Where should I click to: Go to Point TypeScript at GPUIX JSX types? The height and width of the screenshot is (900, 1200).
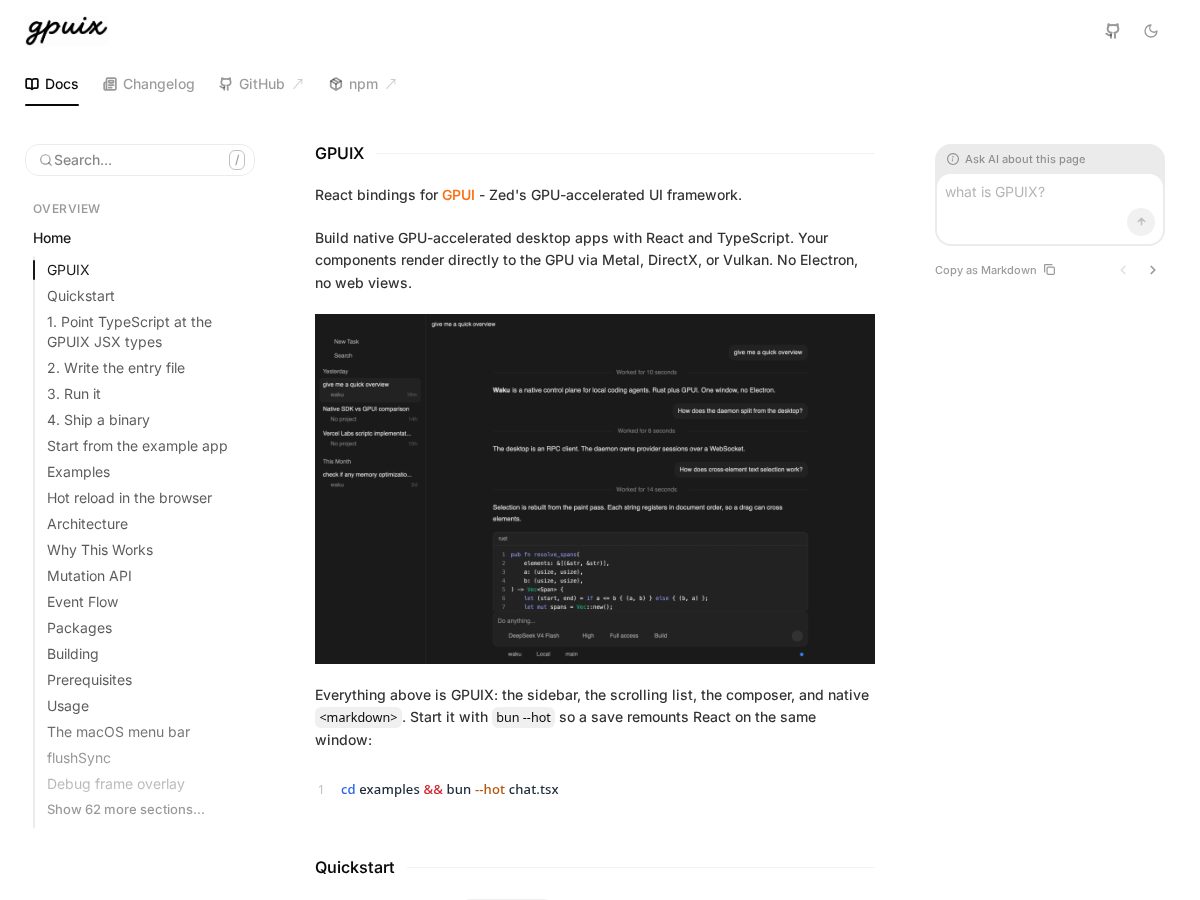130,332
